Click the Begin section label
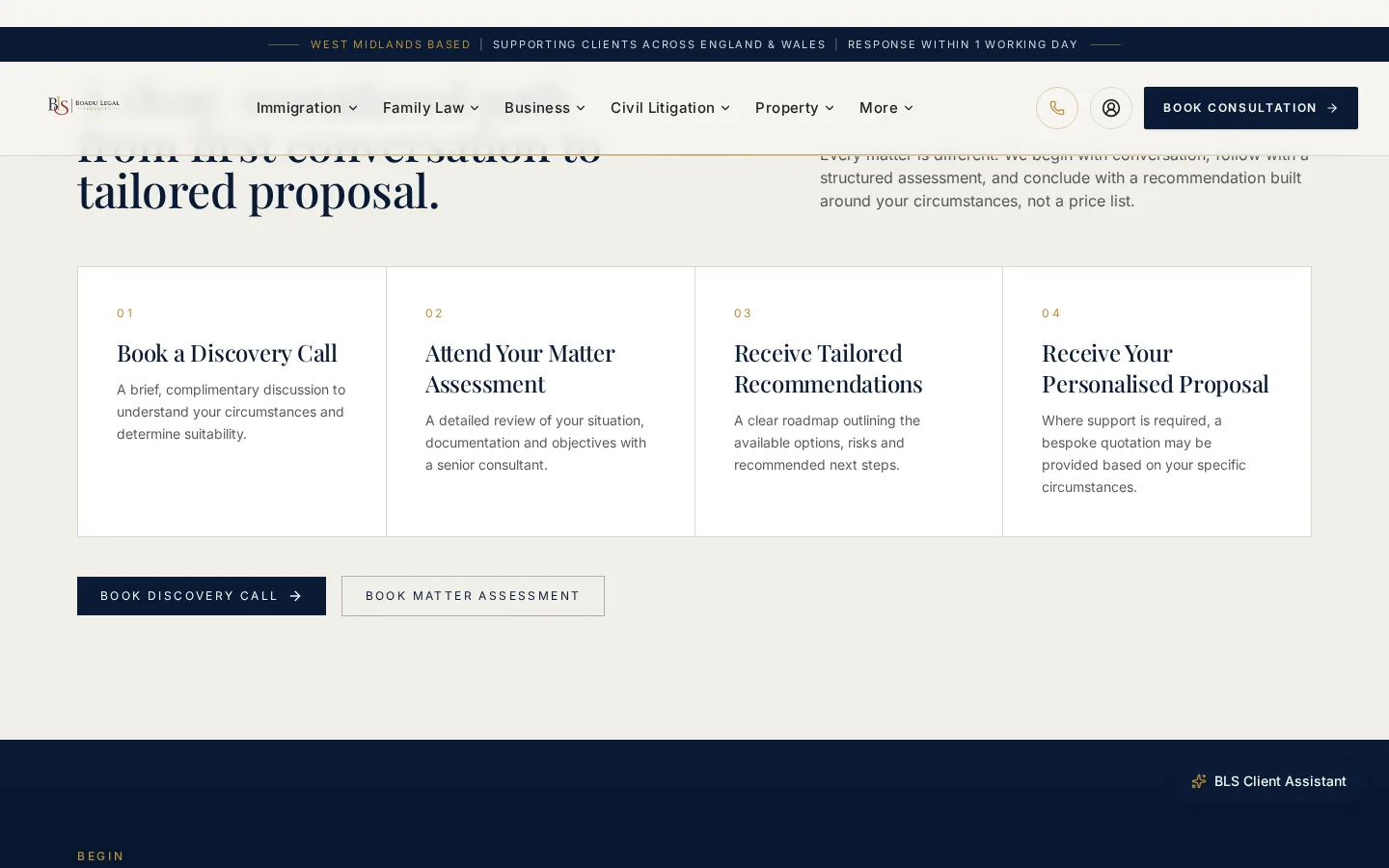Screen dimensions: 1389x868 [101, 856]
